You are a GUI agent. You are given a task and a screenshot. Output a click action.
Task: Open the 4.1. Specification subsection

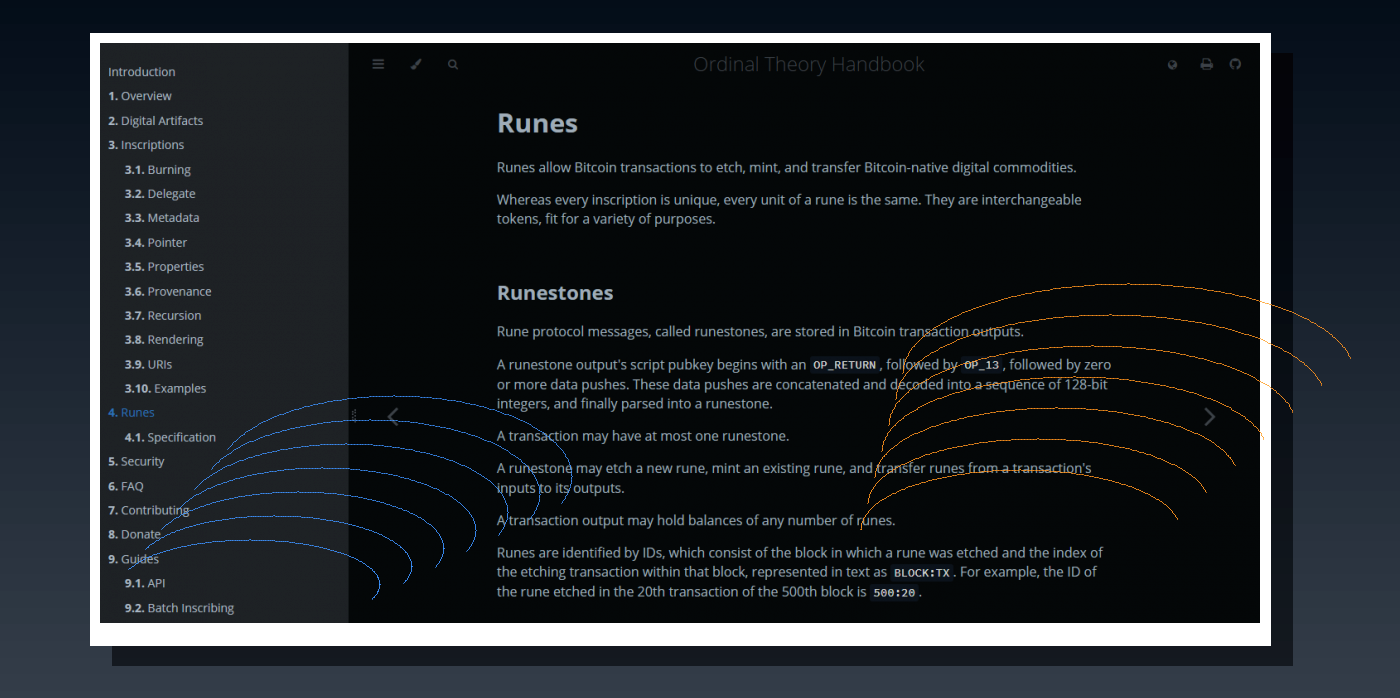click(x=170, y=437)
